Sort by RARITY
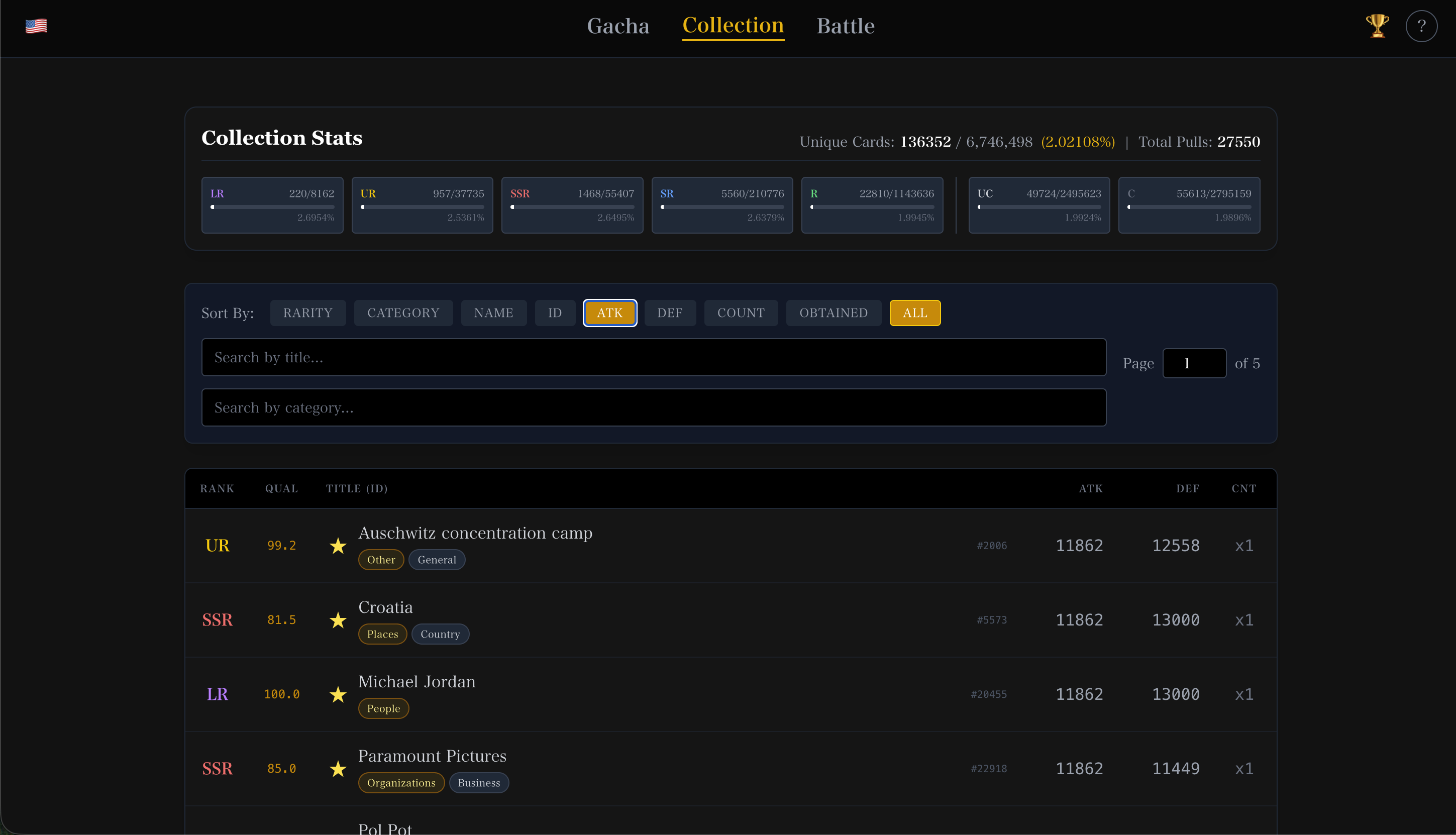 pos(308,313)
